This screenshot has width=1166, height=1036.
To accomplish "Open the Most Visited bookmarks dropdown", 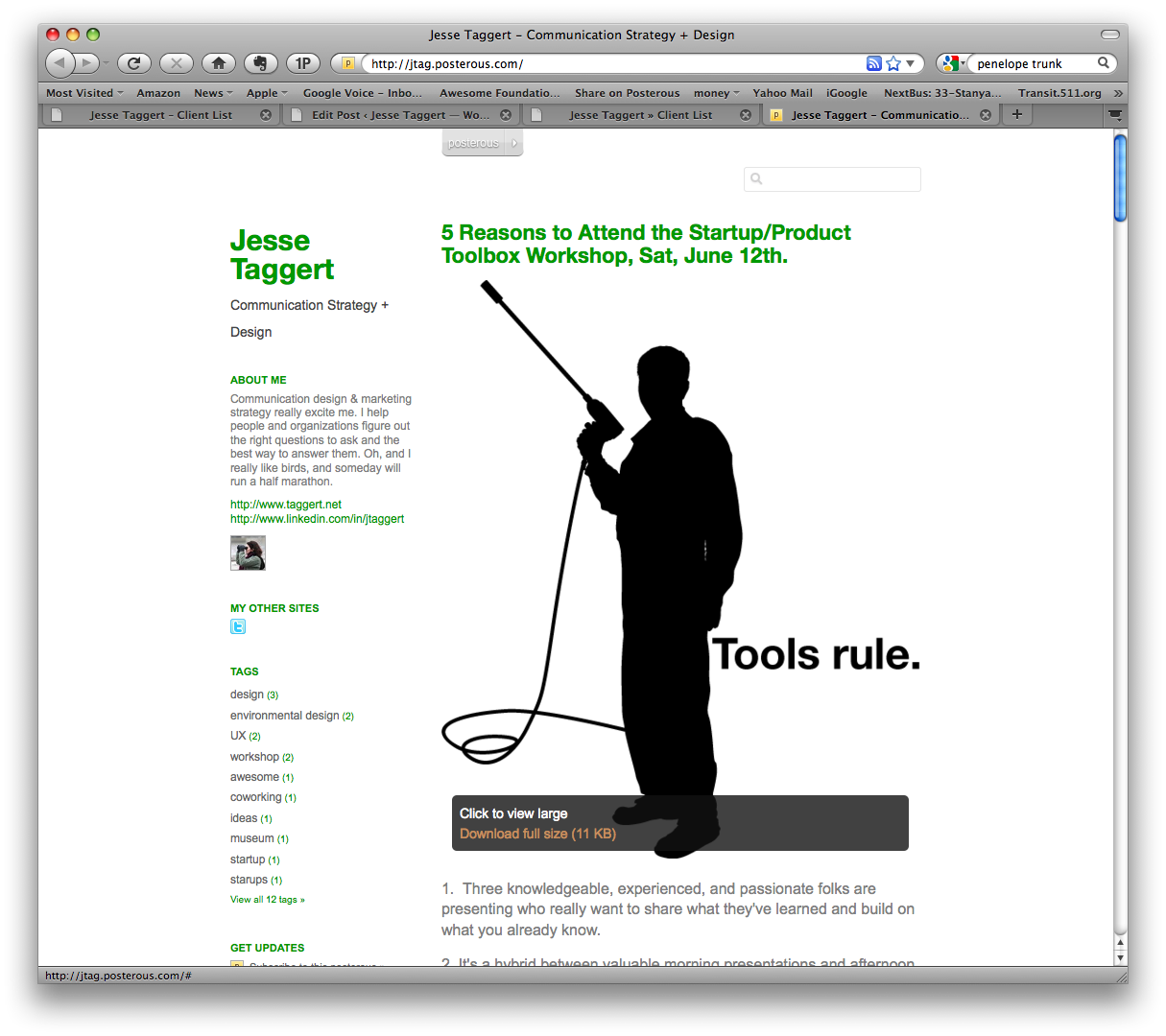I will [x=84, y=93].
